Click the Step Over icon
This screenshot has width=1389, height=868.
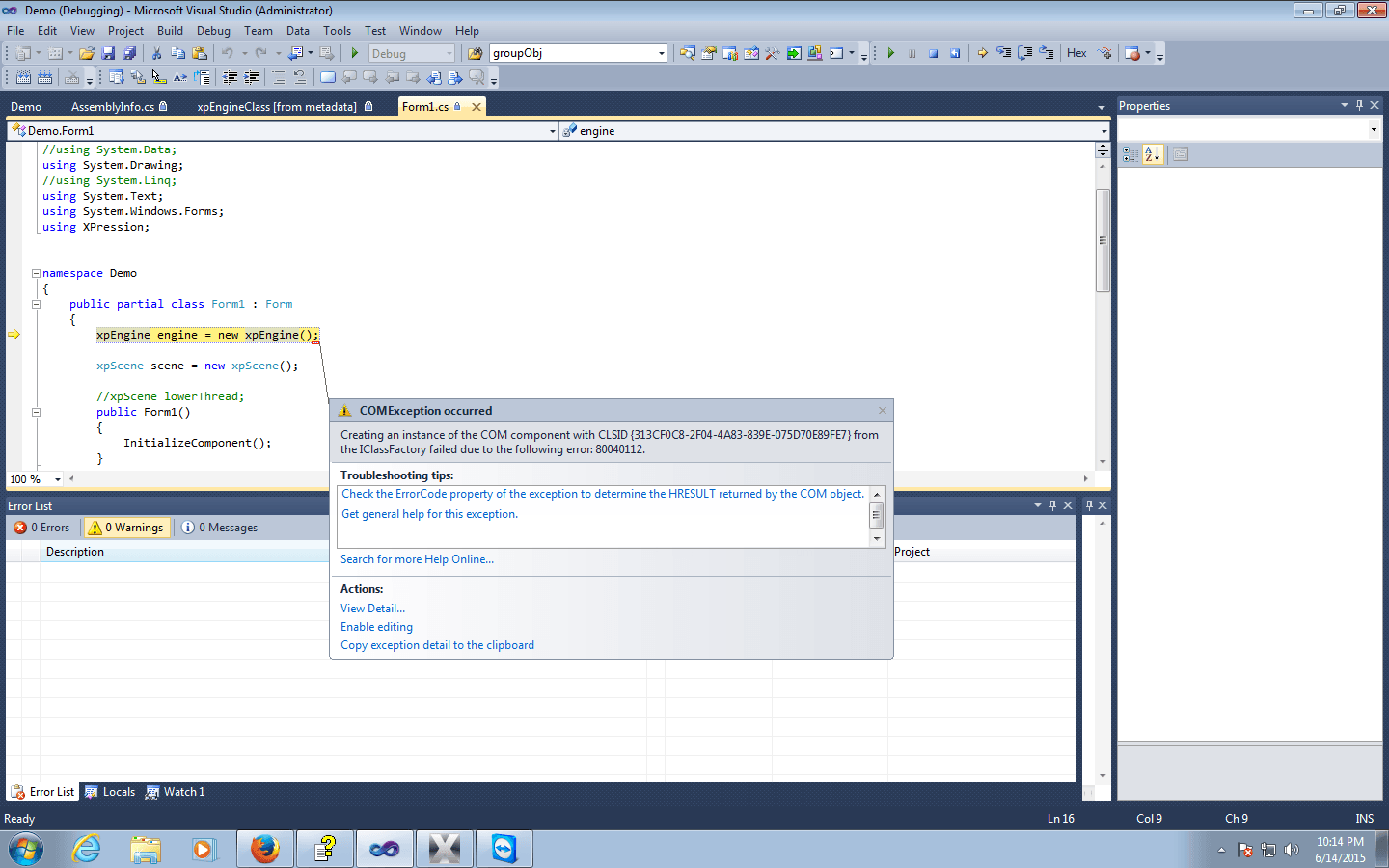coord(1024,53)
